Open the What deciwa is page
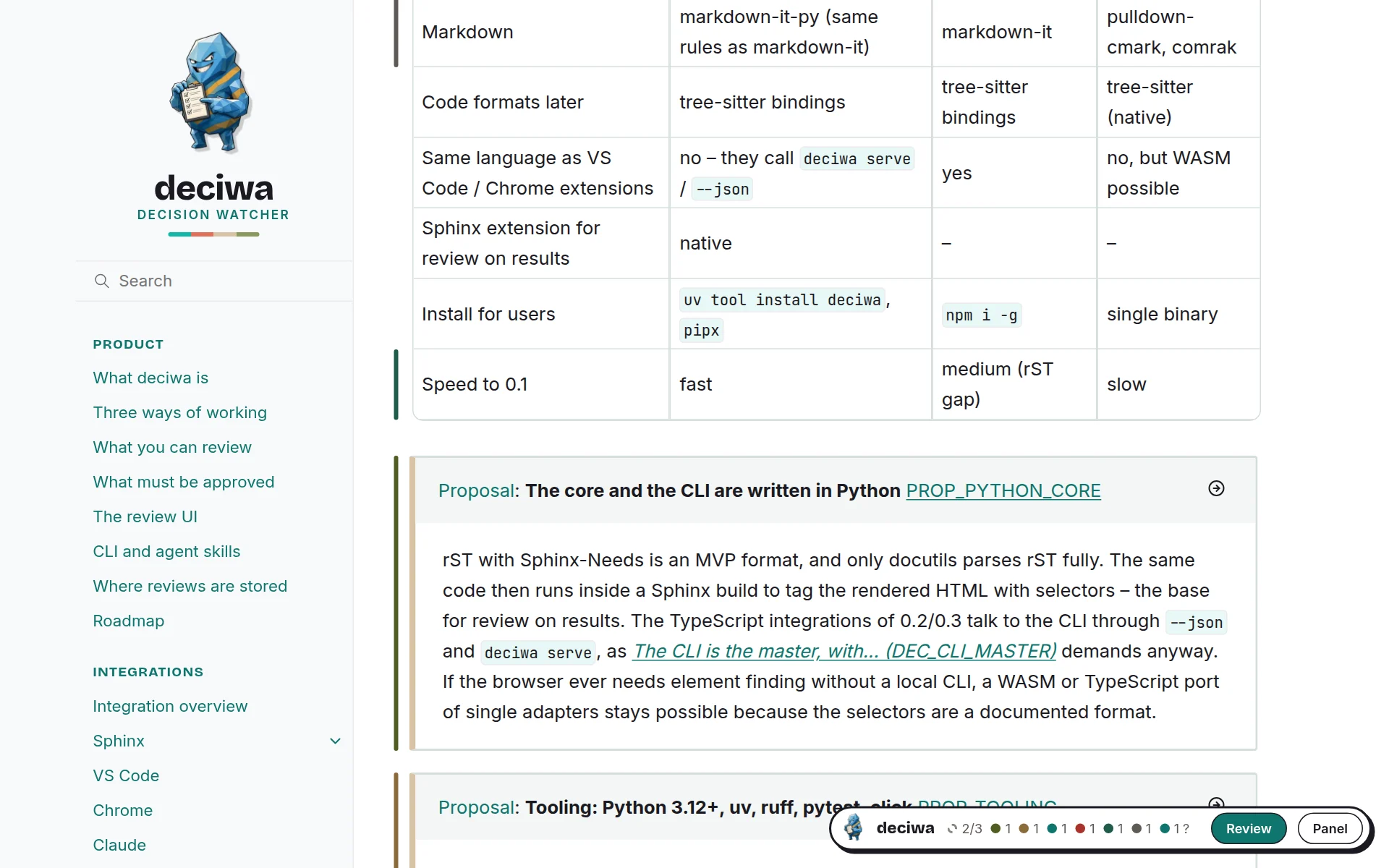 coord(150,378)
